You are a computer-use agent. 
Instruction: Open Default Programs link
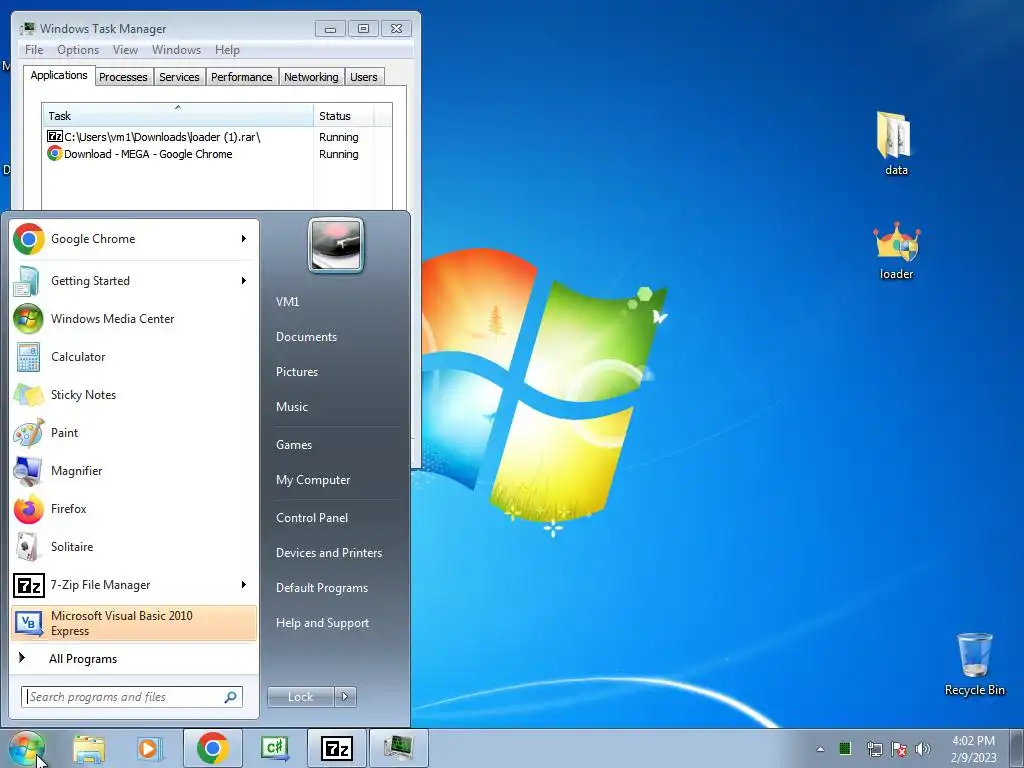pos(322,588)
